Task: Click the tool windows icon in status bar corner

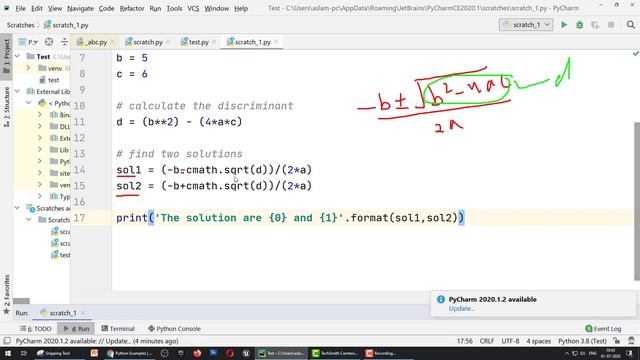Action: [x=7, y=341]
